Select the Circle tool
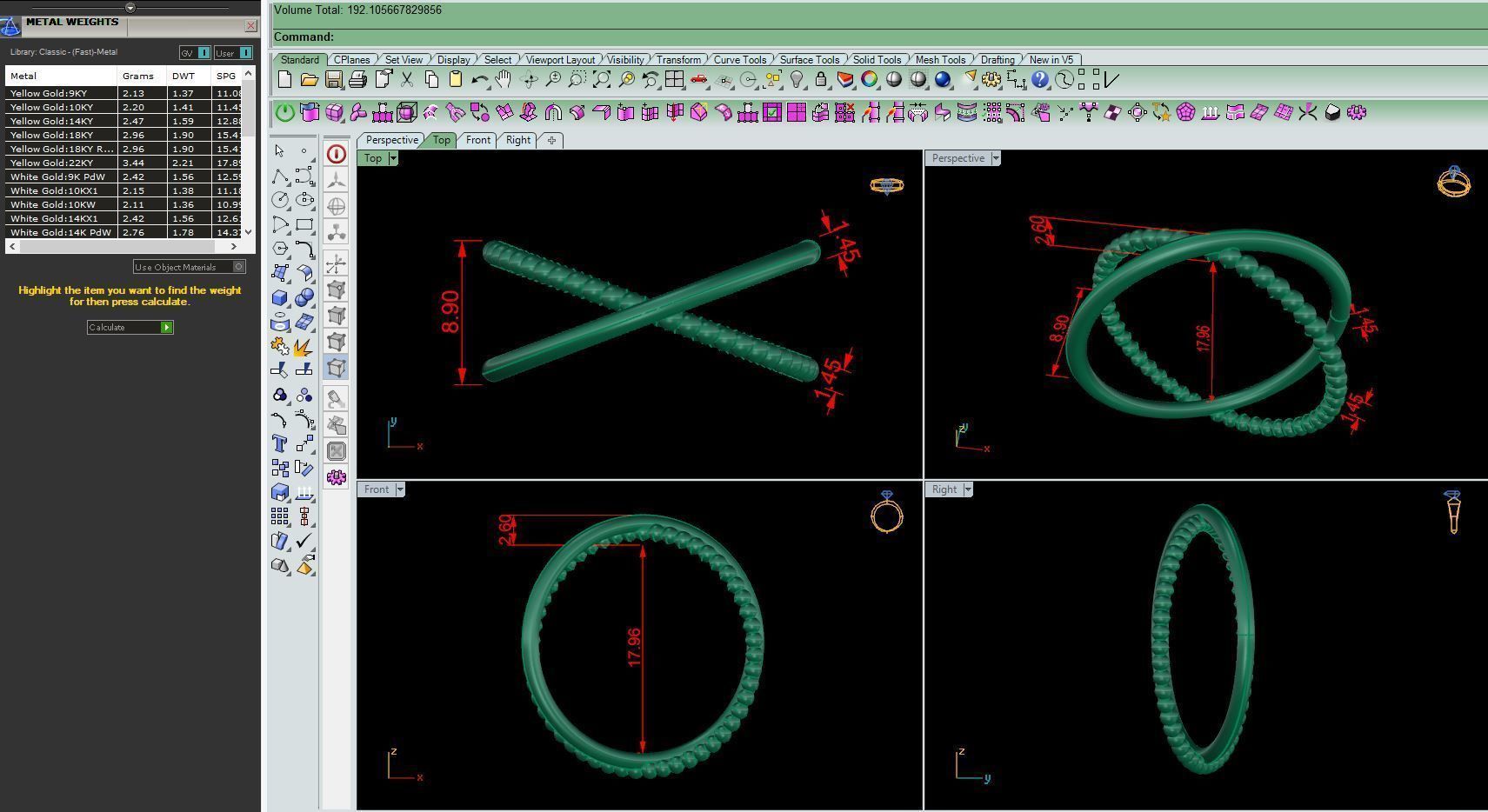1488x812 pixels. [x=279, y=200]
